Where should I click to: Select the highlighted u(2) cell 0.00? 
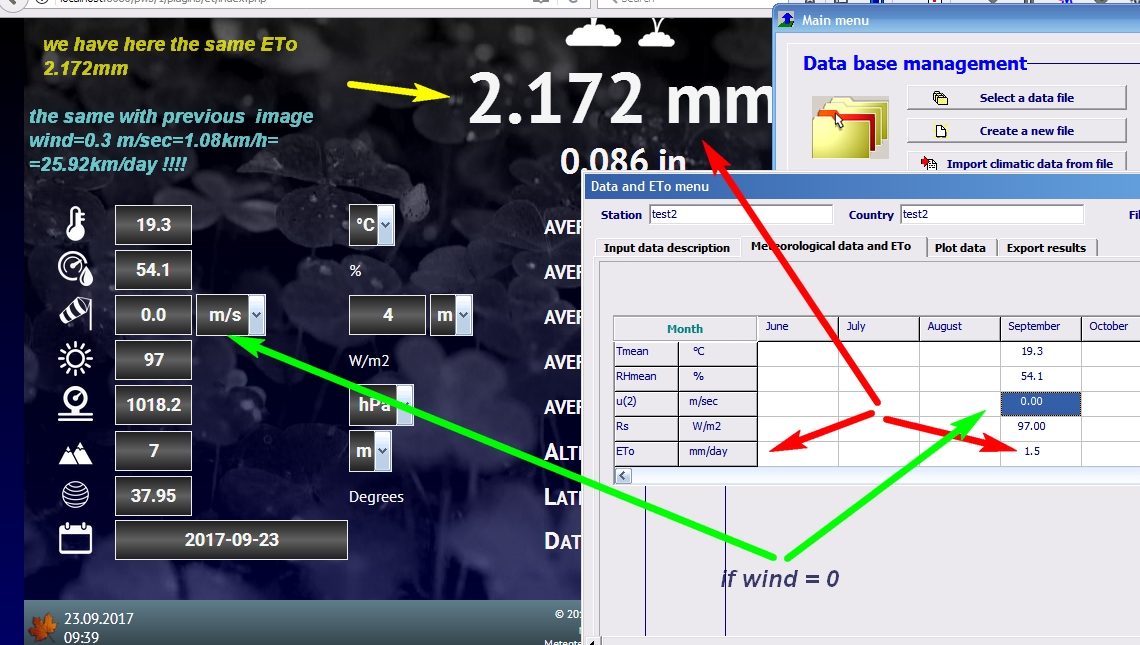pyautogui.click(x=1040, y=402)
